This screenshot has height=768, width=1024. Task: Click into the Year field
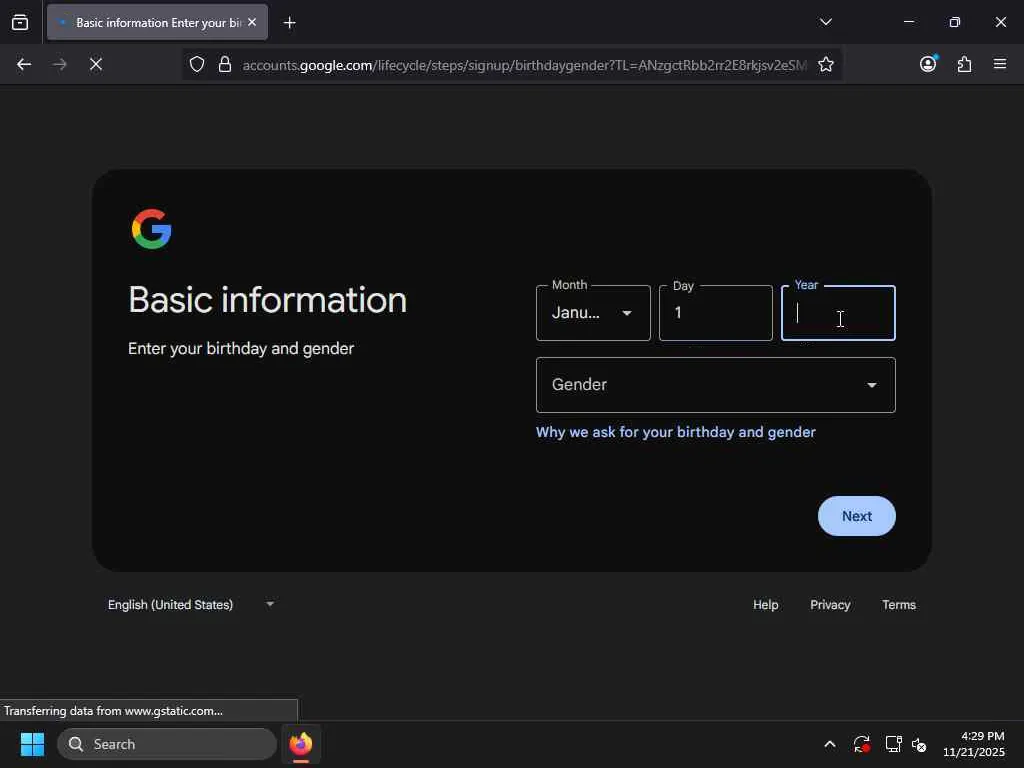(838, 313)
